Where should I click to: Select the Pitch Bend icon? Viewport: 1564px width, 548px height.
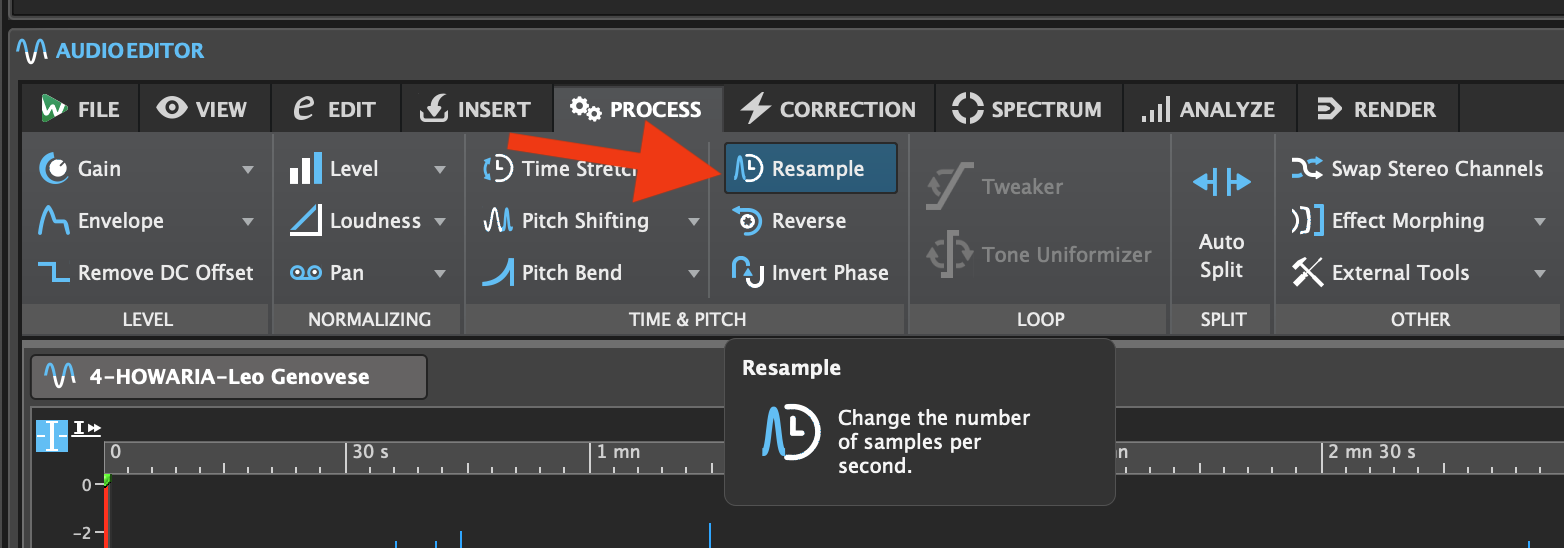click(498, 272)
